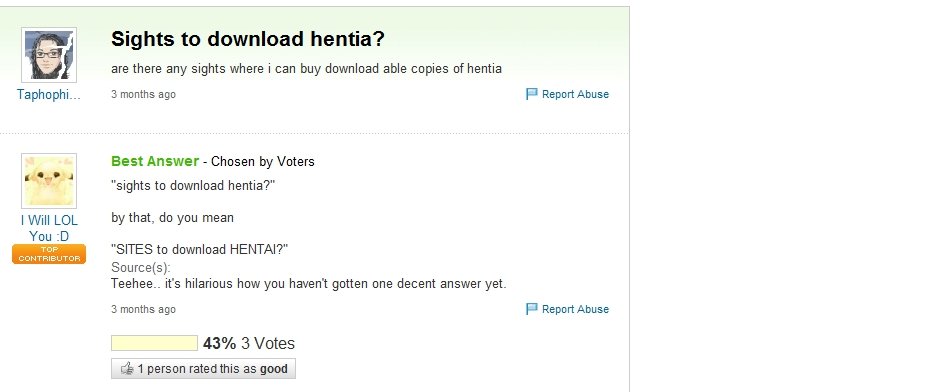
Task: Click the orange TOP CONTRIBUTOR badge
Action: tap(49, 254)
